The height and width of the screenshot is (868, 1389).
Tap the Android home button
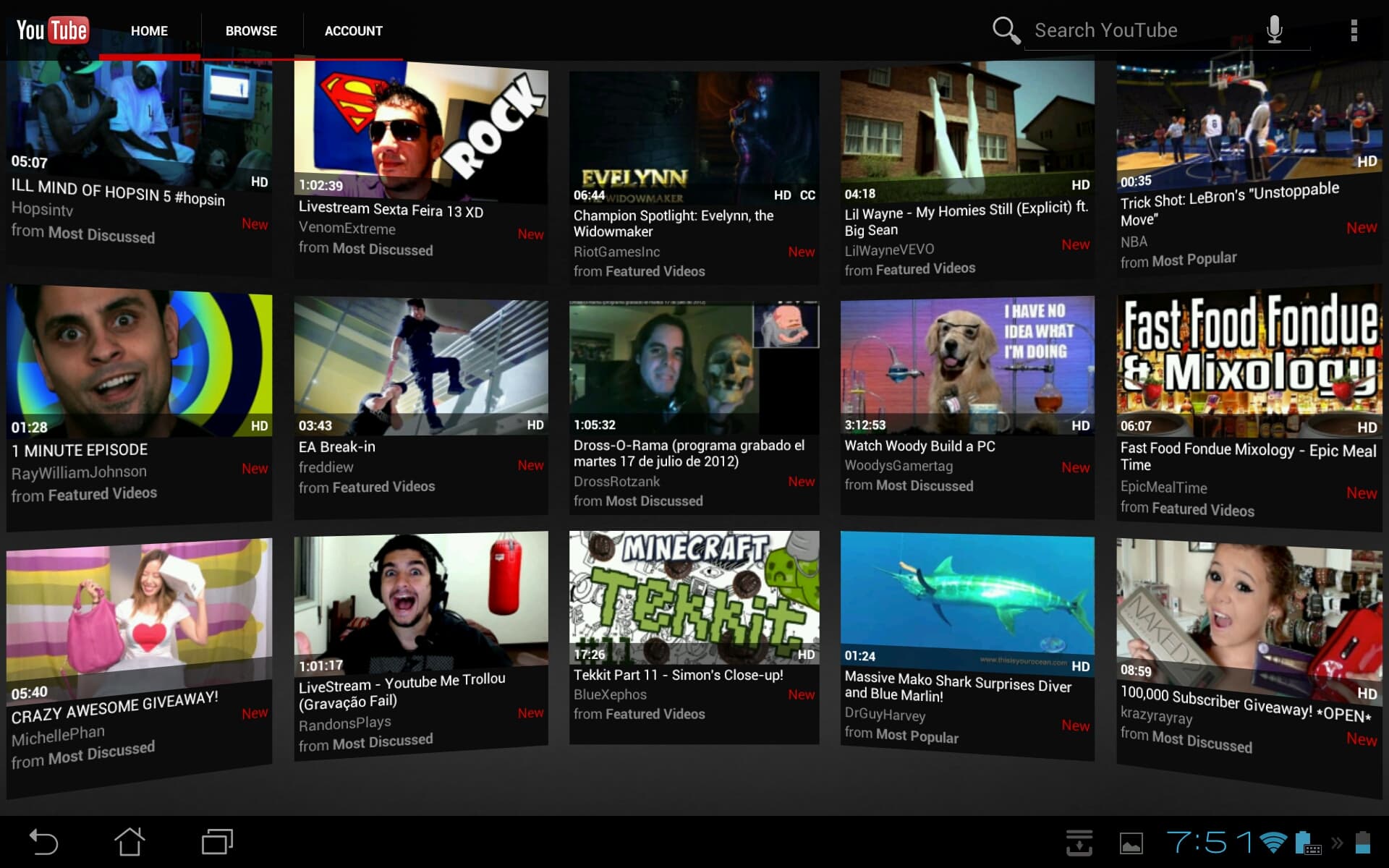point(129,842)
